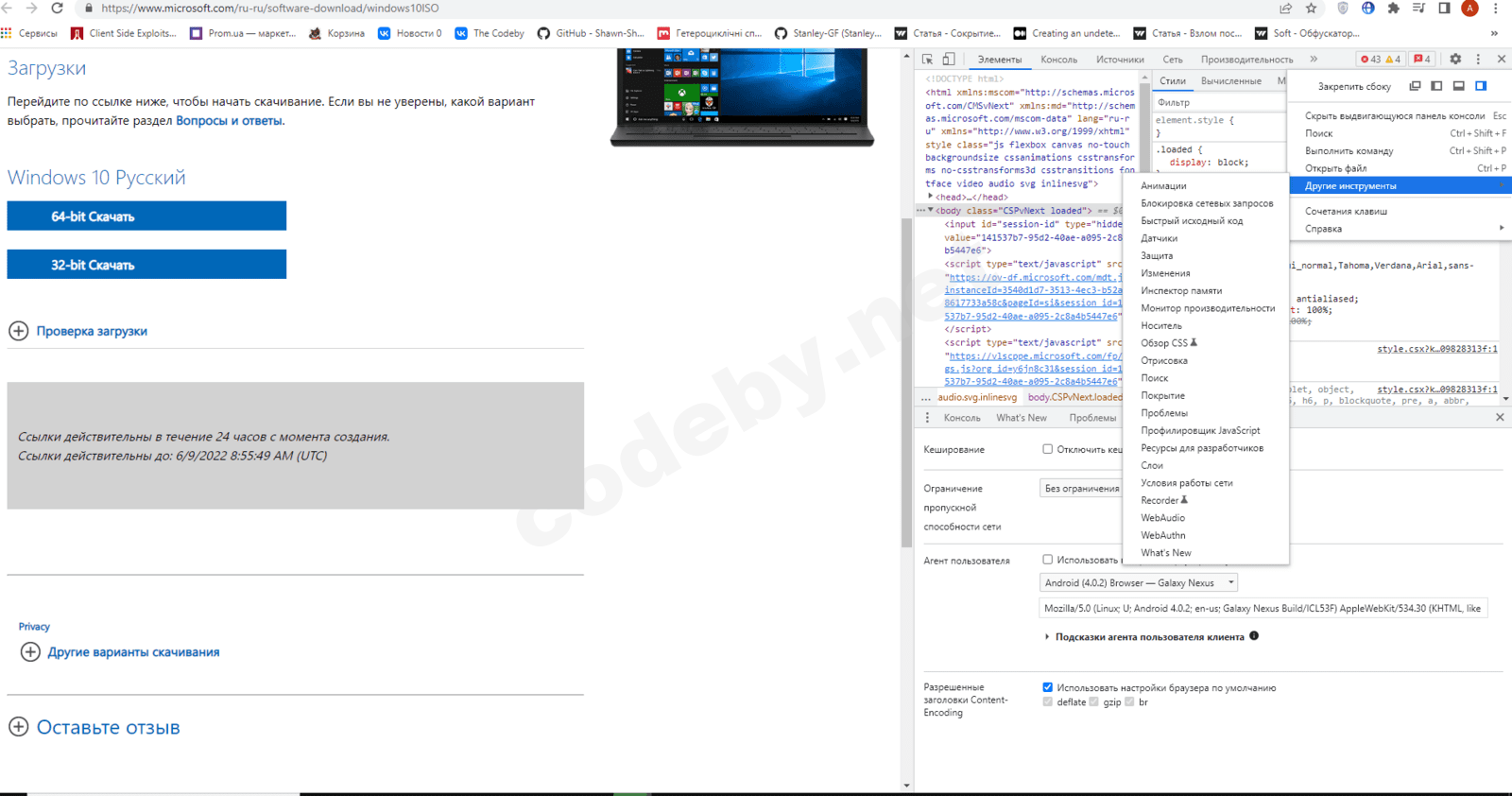1512x796 pixels.
Task: Click the 32-bit Скачать download button
Action: pyautogui.click(x=146, y=265)
